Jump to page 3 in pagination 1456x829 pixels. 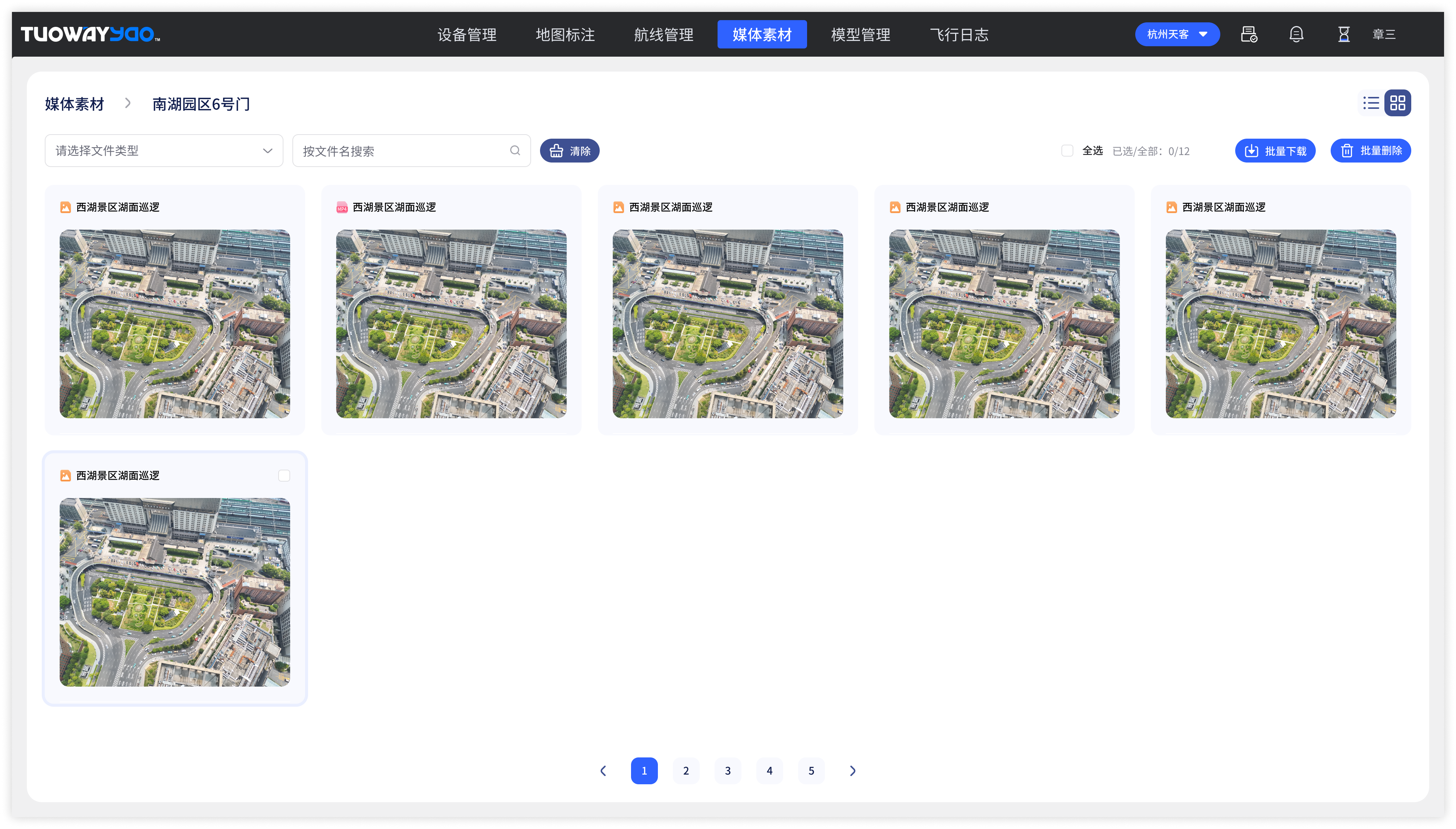[x=727, y=770]
